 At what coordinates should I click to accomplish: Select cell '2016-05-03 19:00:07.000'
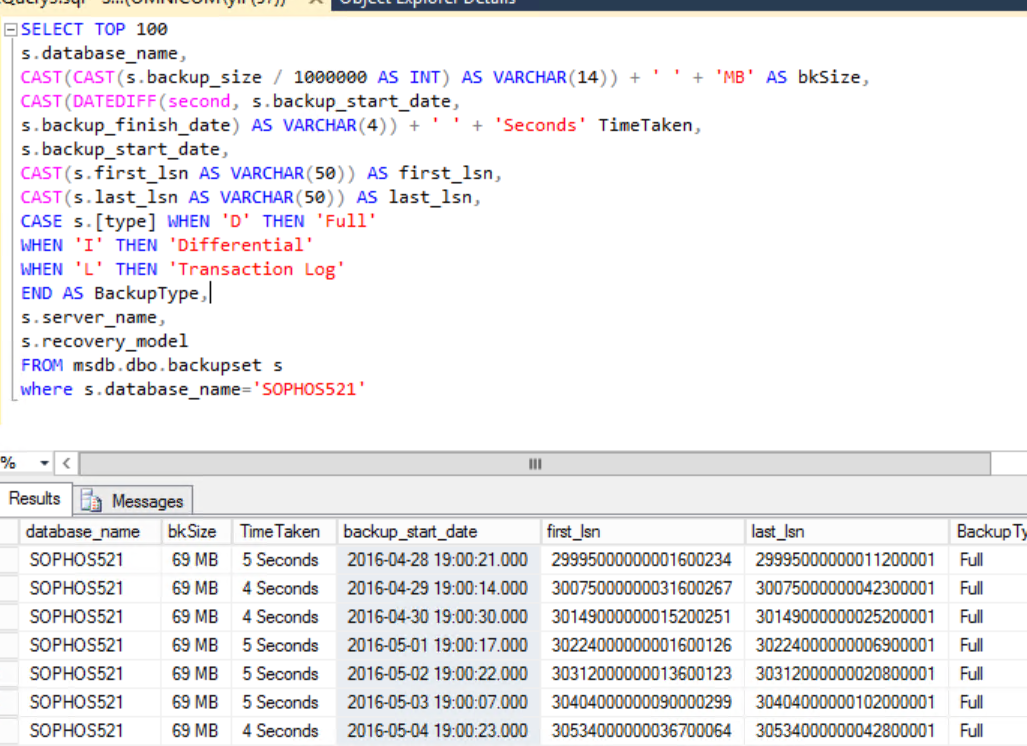[x=438, y=702]
